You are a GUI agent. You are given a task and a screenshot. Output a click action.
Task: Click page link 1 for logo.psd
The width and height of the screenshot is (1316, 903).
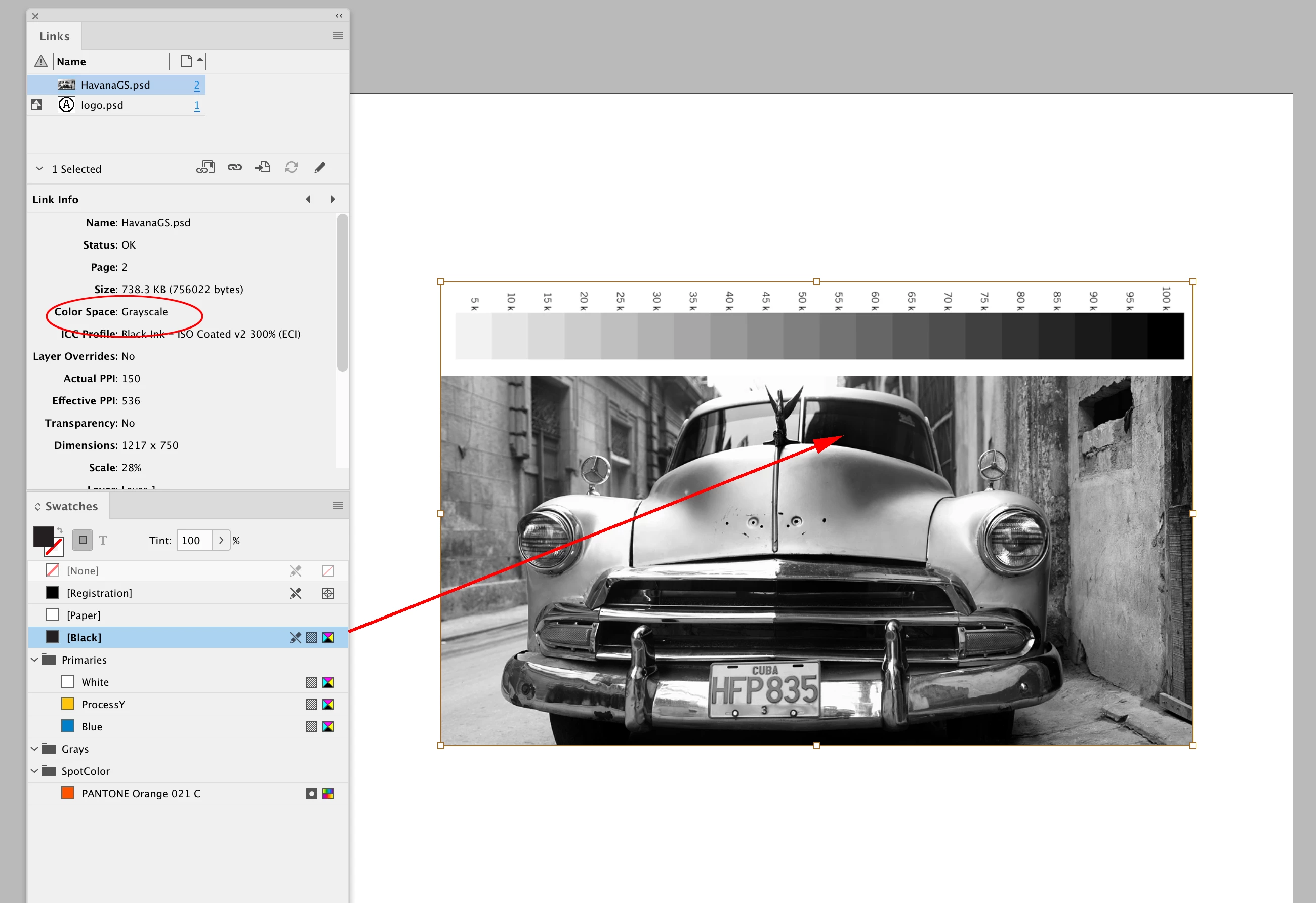[x=196, y=105]
